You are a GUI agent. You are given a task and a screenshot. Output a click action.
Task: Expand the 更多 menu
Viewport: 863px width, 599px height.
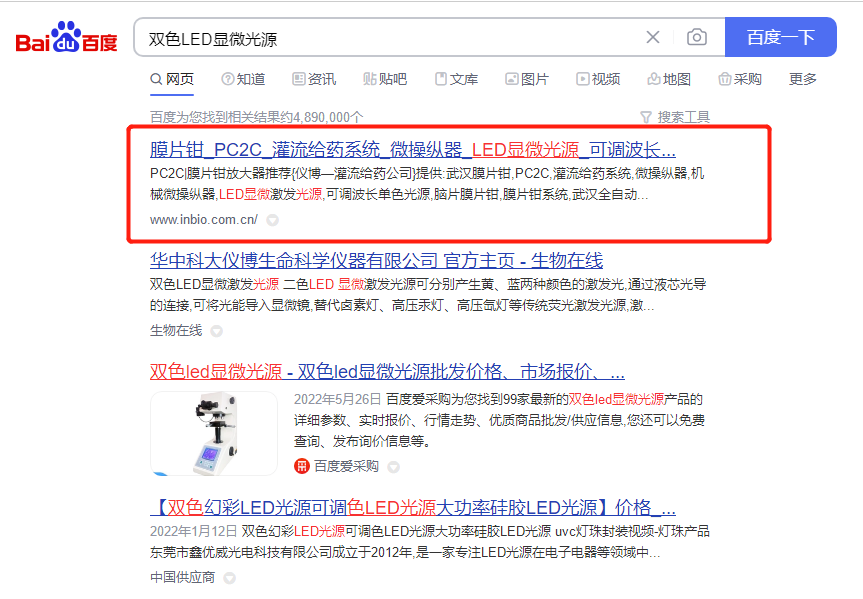point(802,79)
